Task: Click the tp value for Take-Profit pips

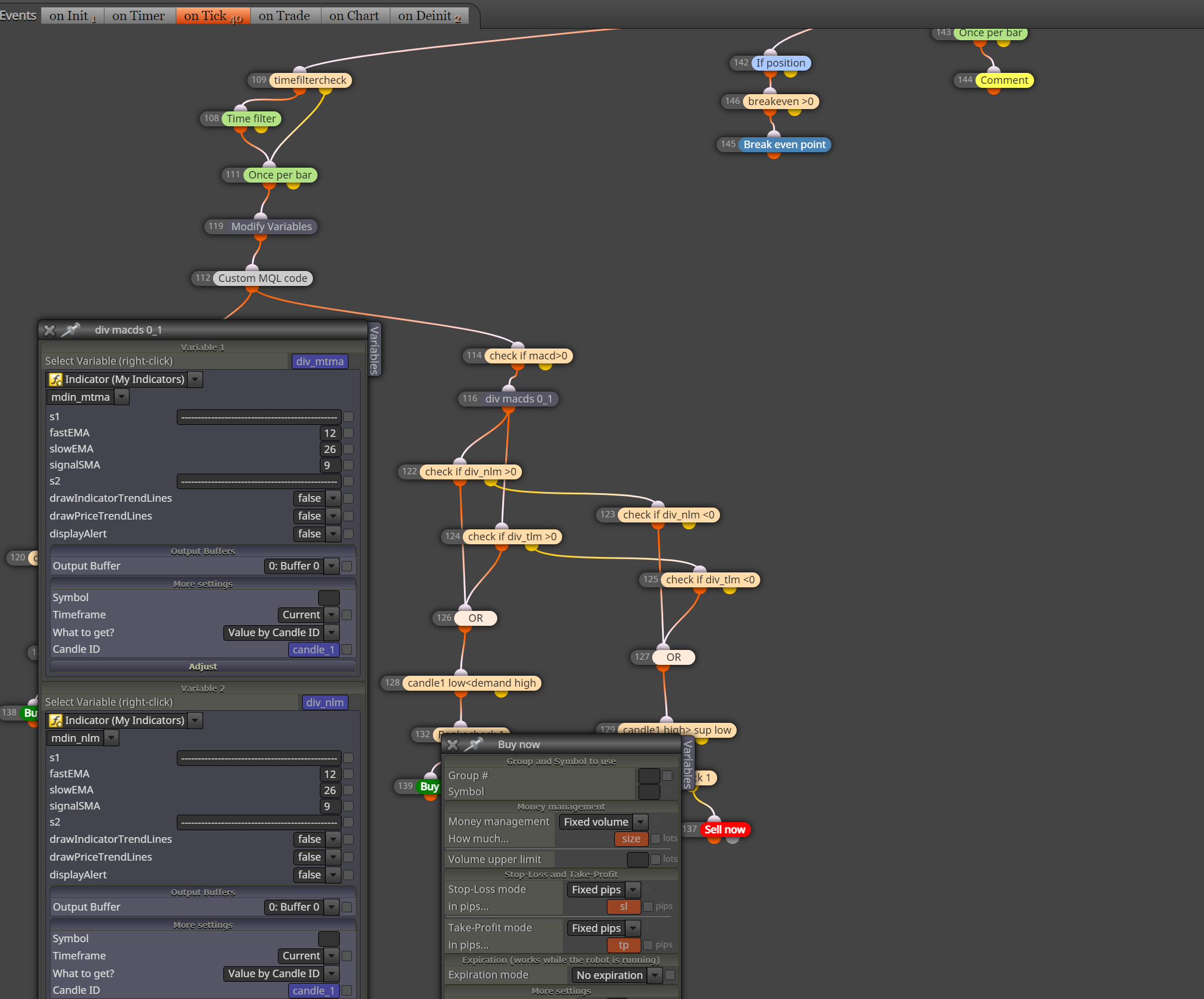Action: pyautogui.click(x=624, y=945)
